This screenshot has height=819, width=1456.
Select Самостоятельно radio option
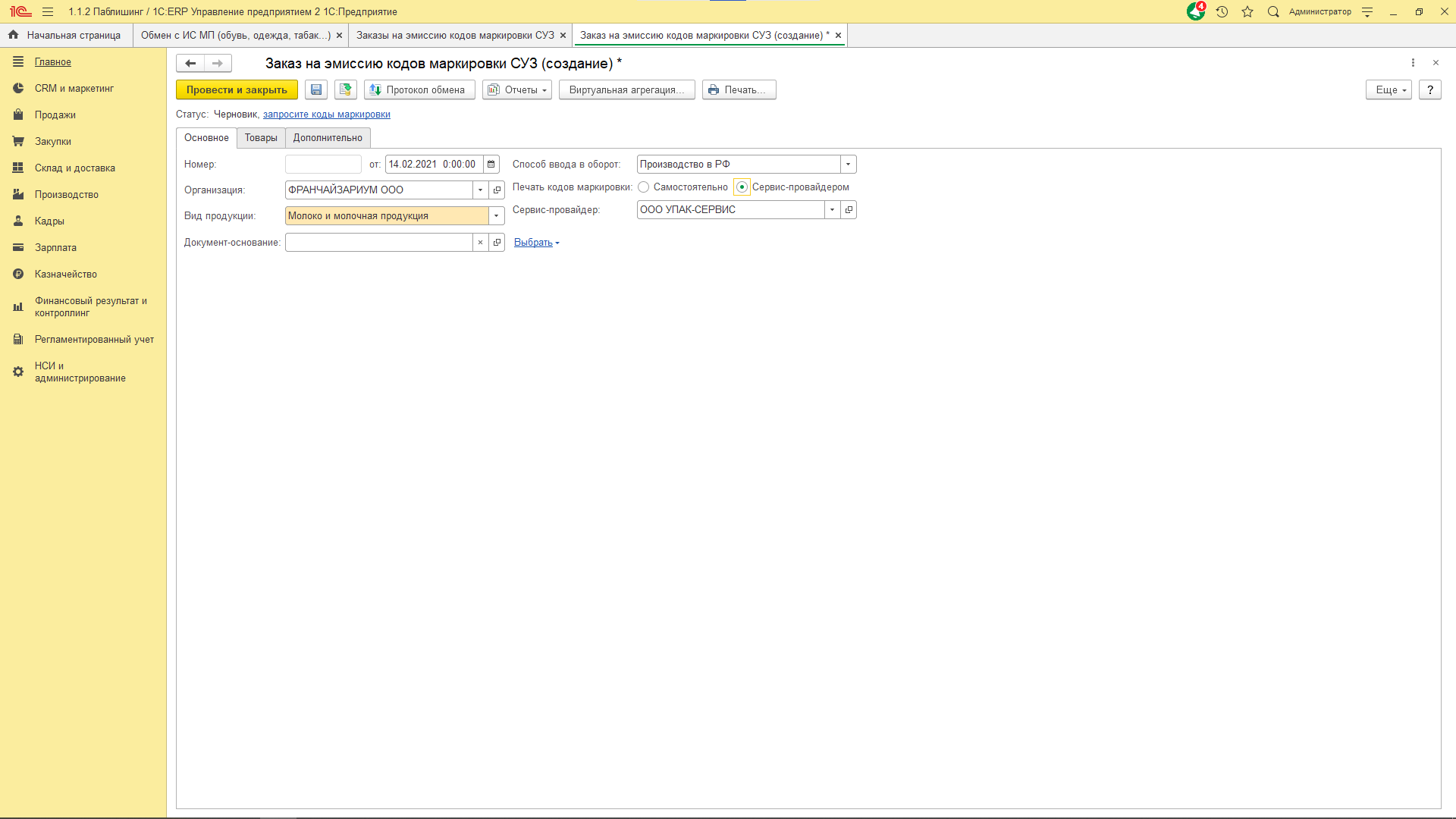[644, 187]
